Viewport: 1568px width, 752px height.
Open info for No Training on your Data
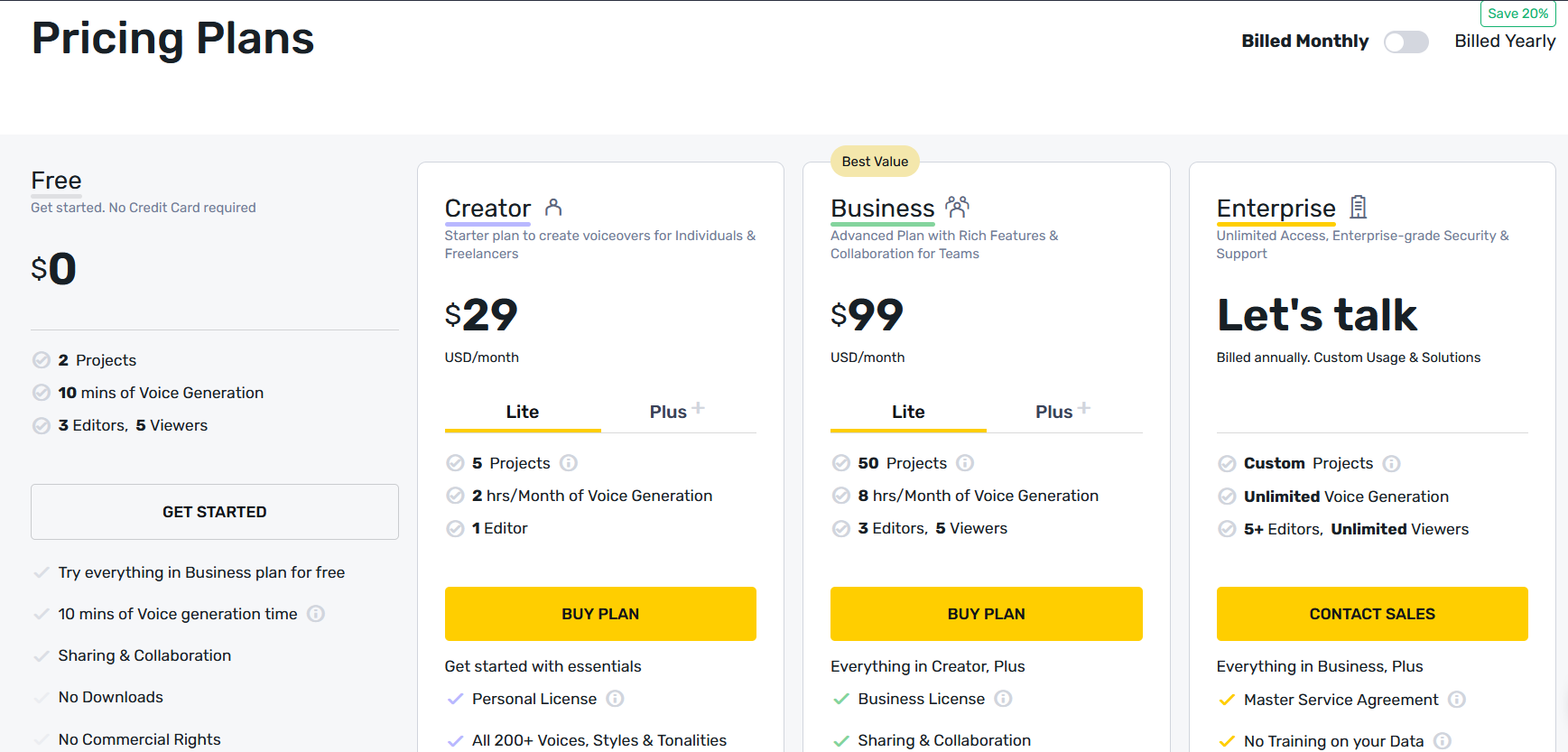tap(1443, 741)
